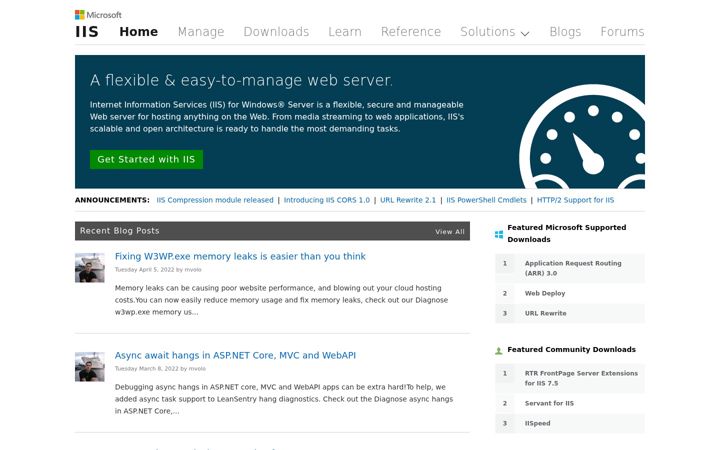This screenshot has width=720, height=450.
Task: Open the IIS site logo link
Action: pyautogui.click(x=87, y=32)
